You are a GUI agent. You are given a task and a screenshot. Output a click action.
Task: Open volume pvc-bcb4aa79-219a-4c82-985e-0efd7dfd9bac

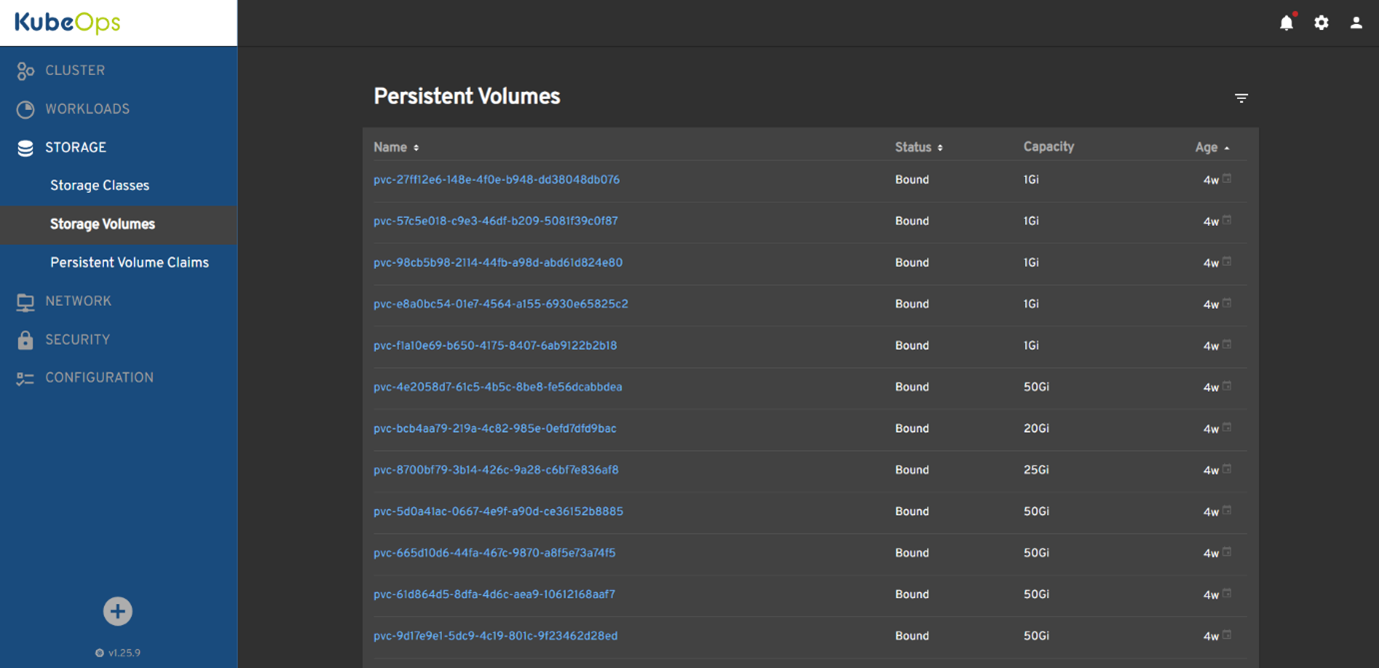point(495,429)
